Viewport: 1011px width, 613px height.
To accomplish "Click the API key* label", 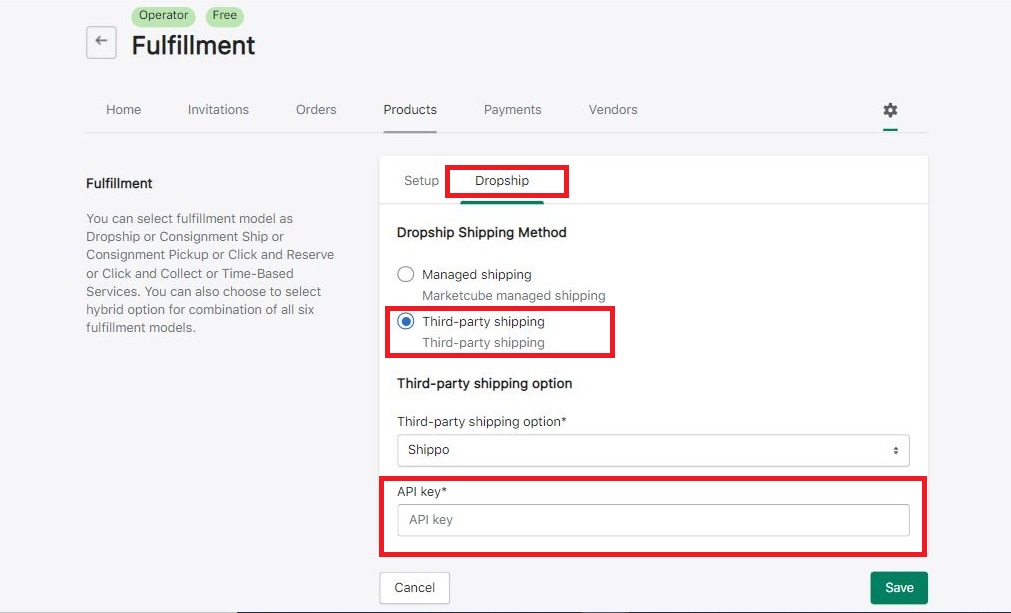I will point(422,492).
